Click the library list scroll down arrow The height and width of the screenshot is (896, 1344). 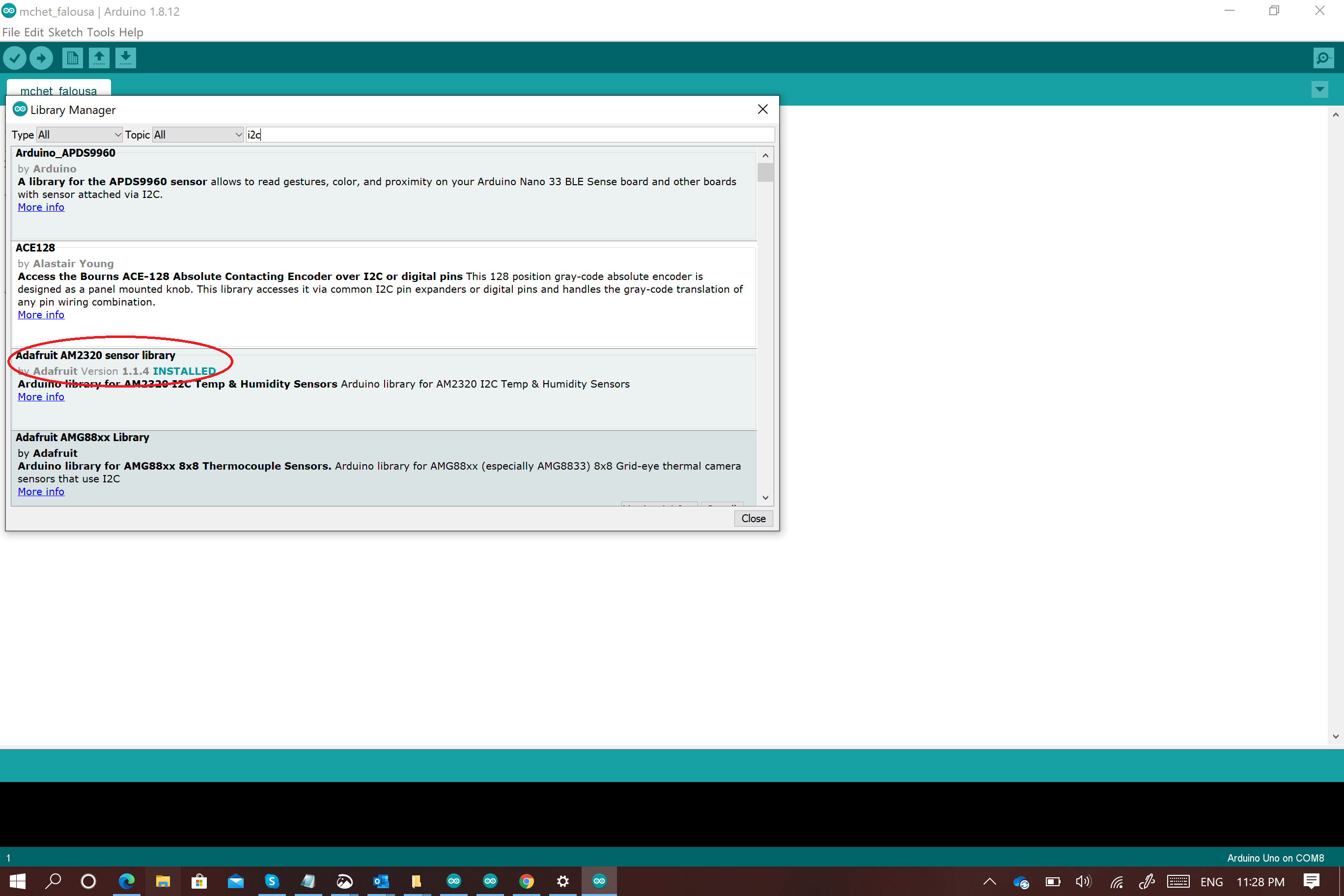point(765,498)
